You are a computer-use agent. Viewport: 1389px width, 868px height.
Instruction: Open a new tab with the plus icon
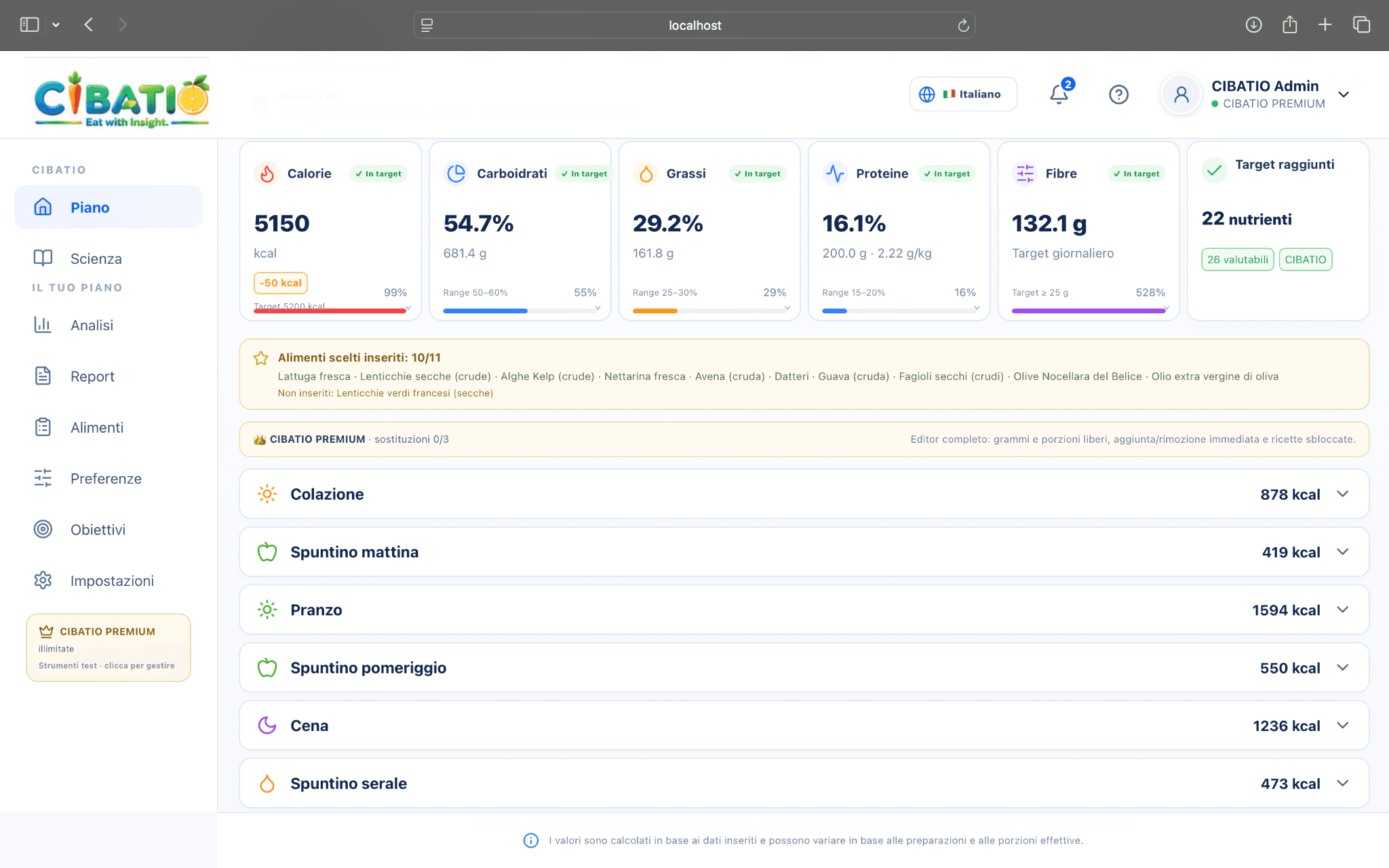pos(1325,25)
